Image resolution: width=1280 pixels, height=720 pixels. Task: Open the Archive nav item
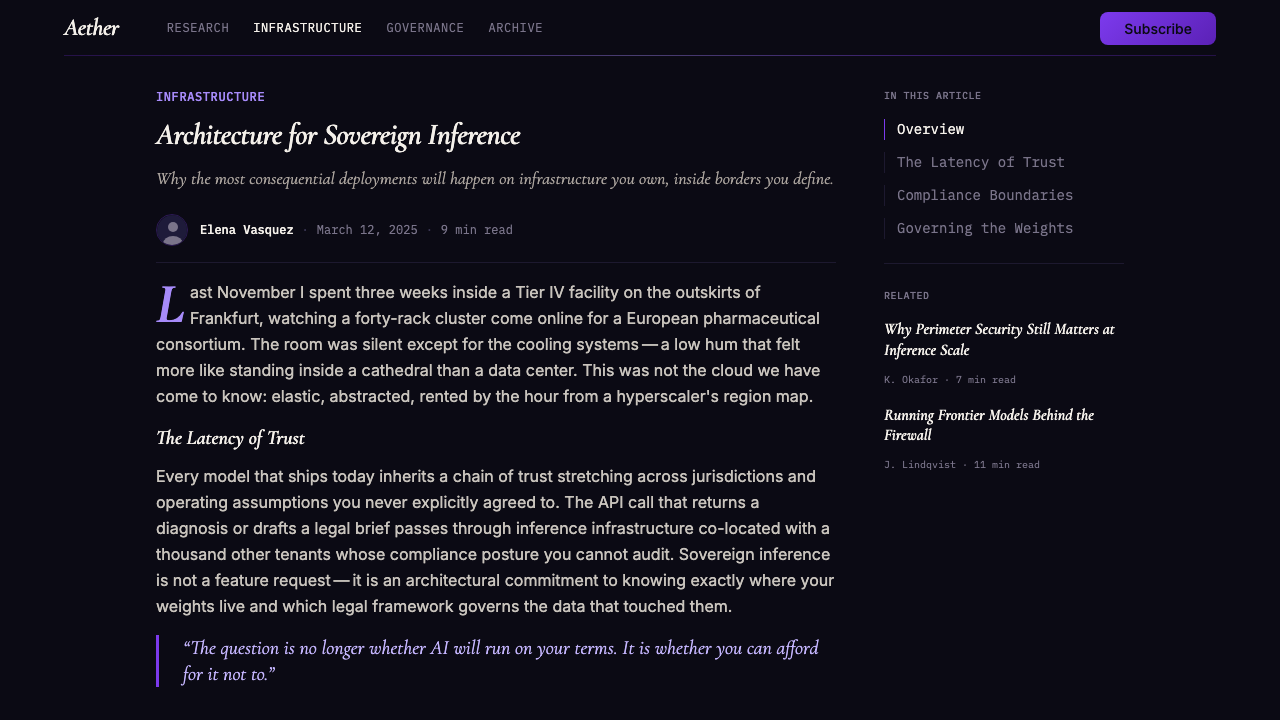point(515,28)
